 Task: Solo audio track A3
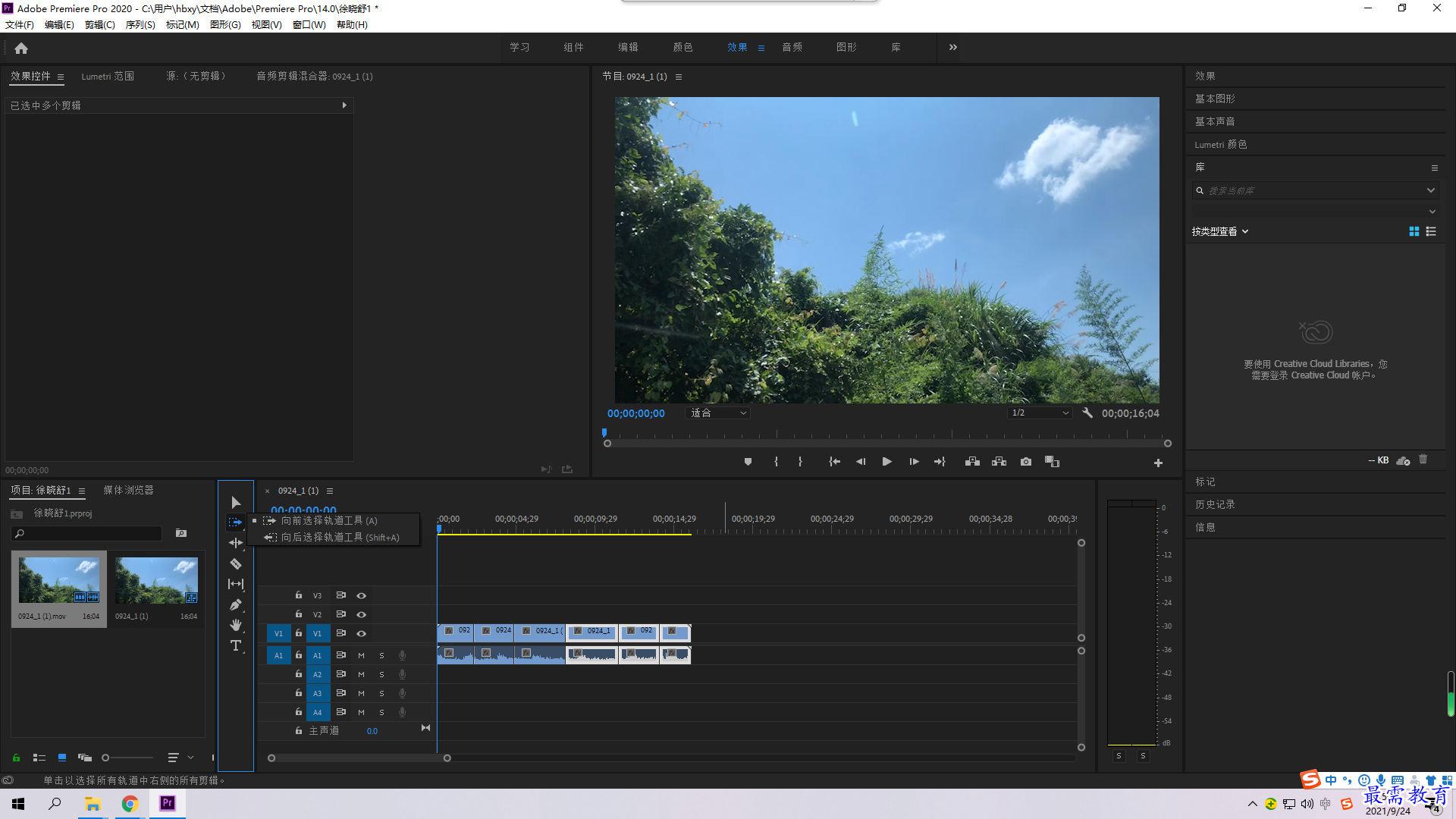pyautogui.click(x=381, y=693)
